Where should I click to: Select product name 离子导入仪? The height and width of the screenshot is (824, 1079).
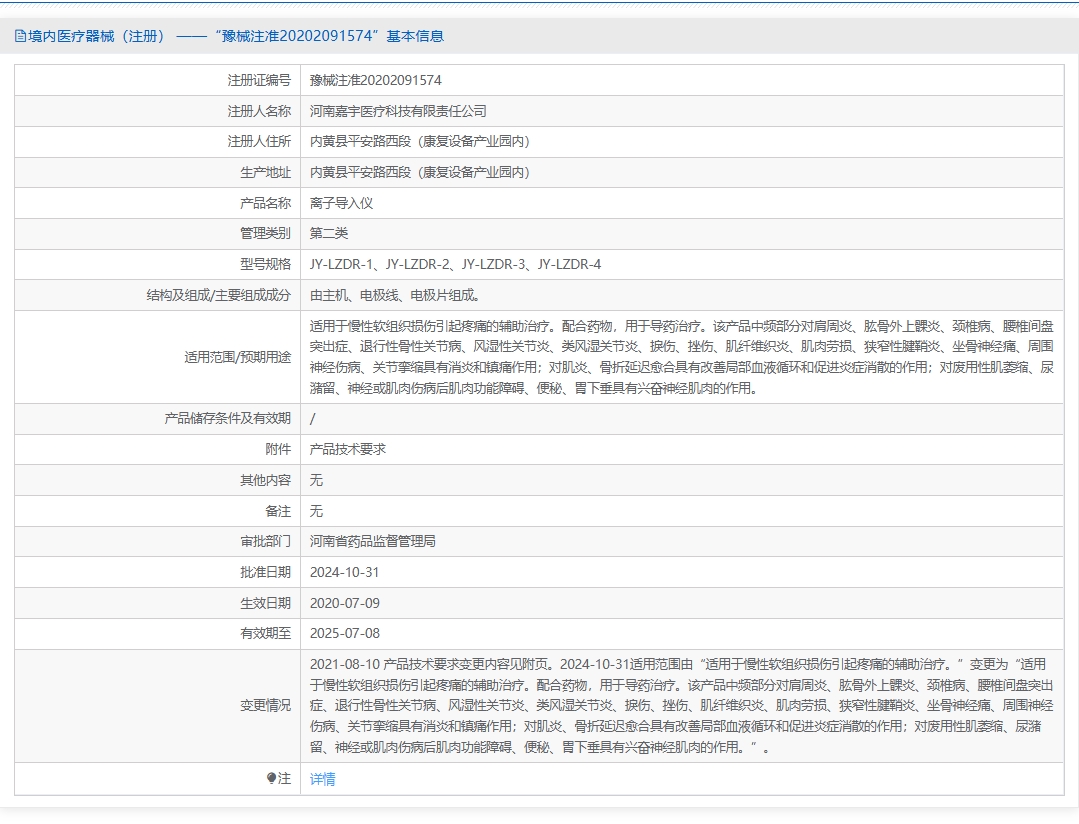(341, 203)
